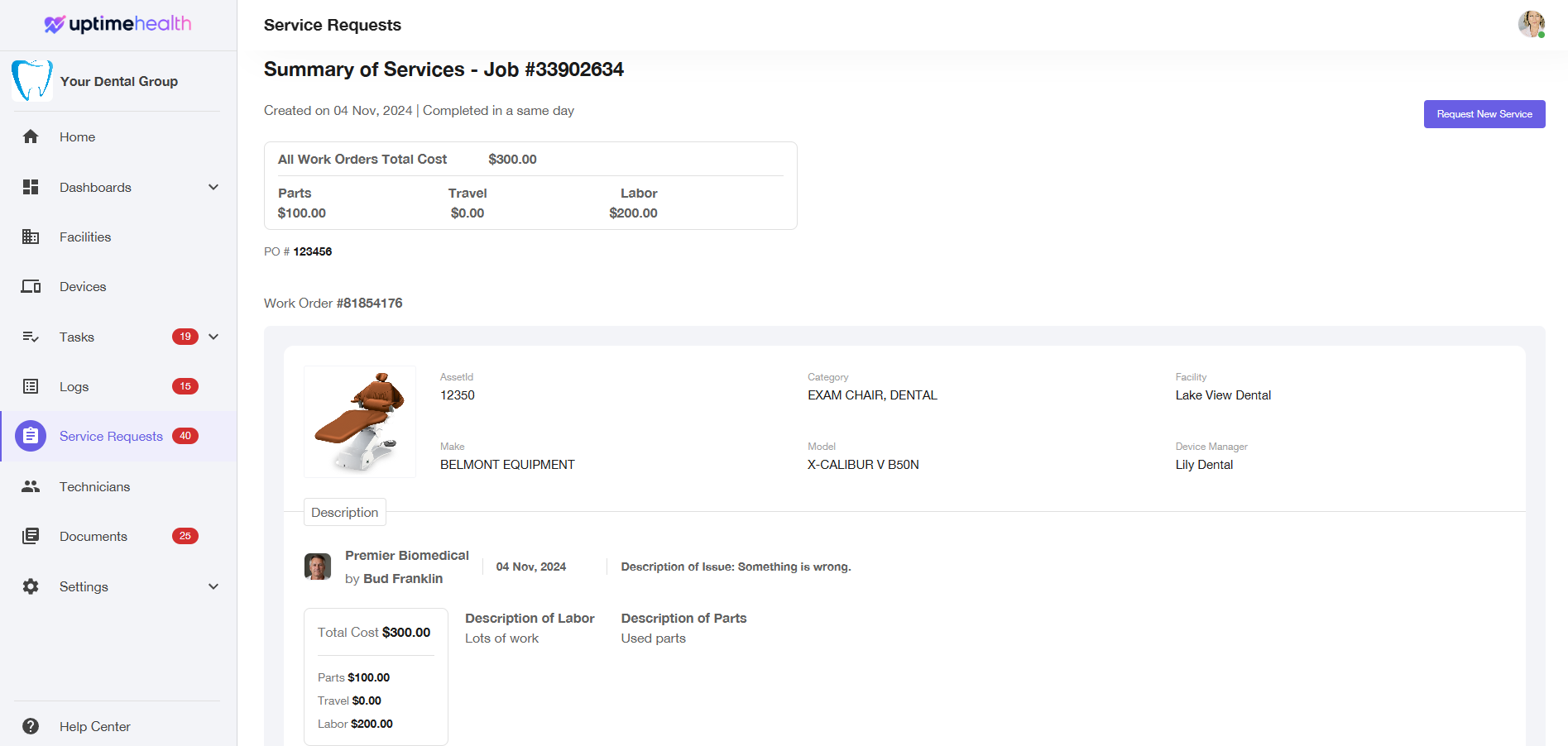Click the Logs sidebar icon
Image resolution: width=1568 pixels, height=746 pixels.
[x=31, y=386]
